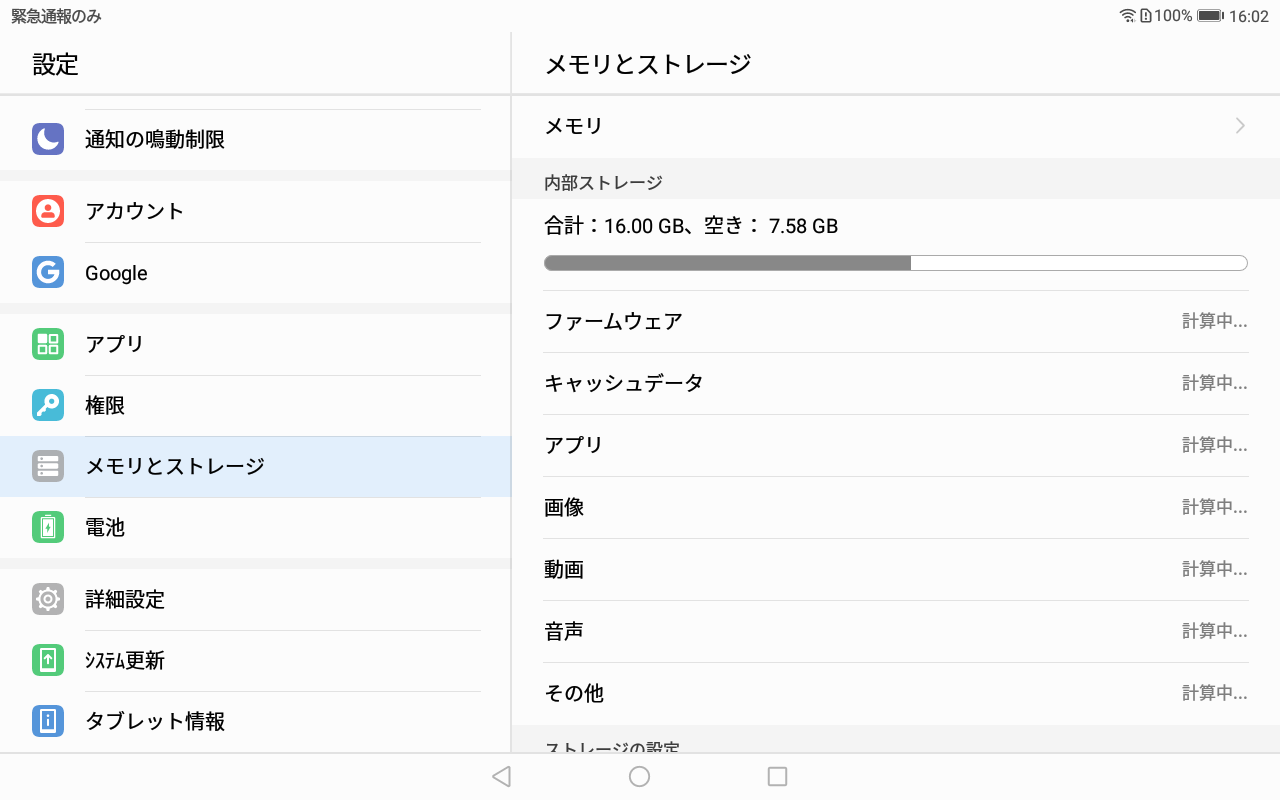This screenshot has height=800, width=1280.
Task: Click the アプリ grid icon
Action: [x=47, y=344]
